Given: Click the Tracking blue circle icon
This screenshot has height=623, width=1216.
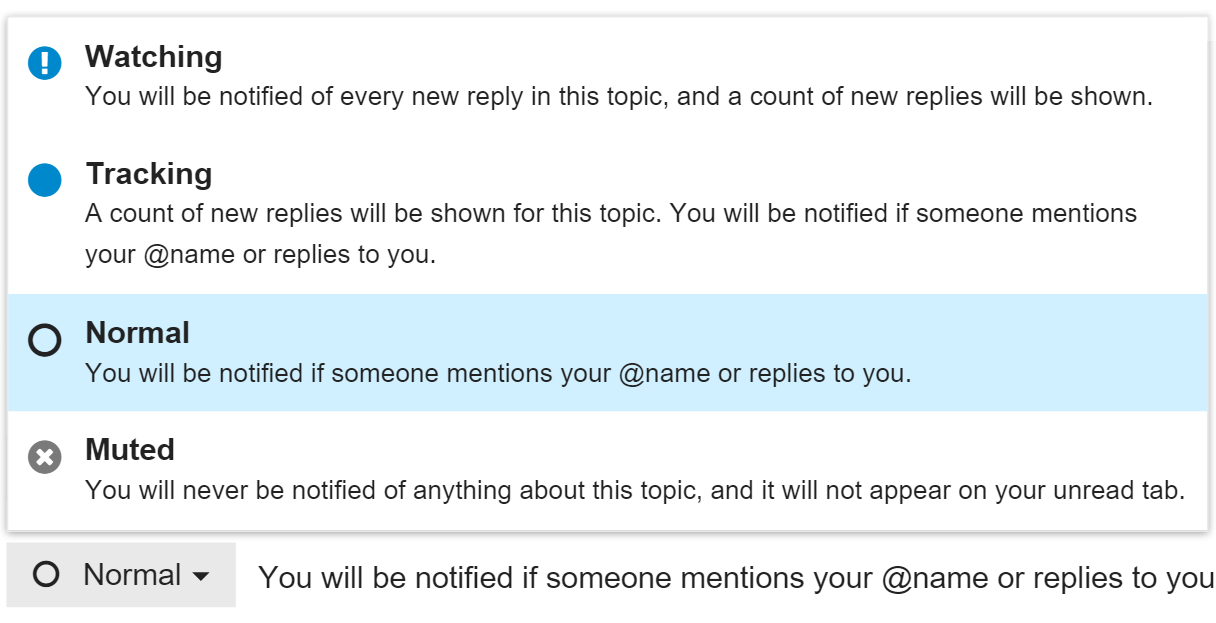Looking at the screenshot, I should tap(45, 181).
